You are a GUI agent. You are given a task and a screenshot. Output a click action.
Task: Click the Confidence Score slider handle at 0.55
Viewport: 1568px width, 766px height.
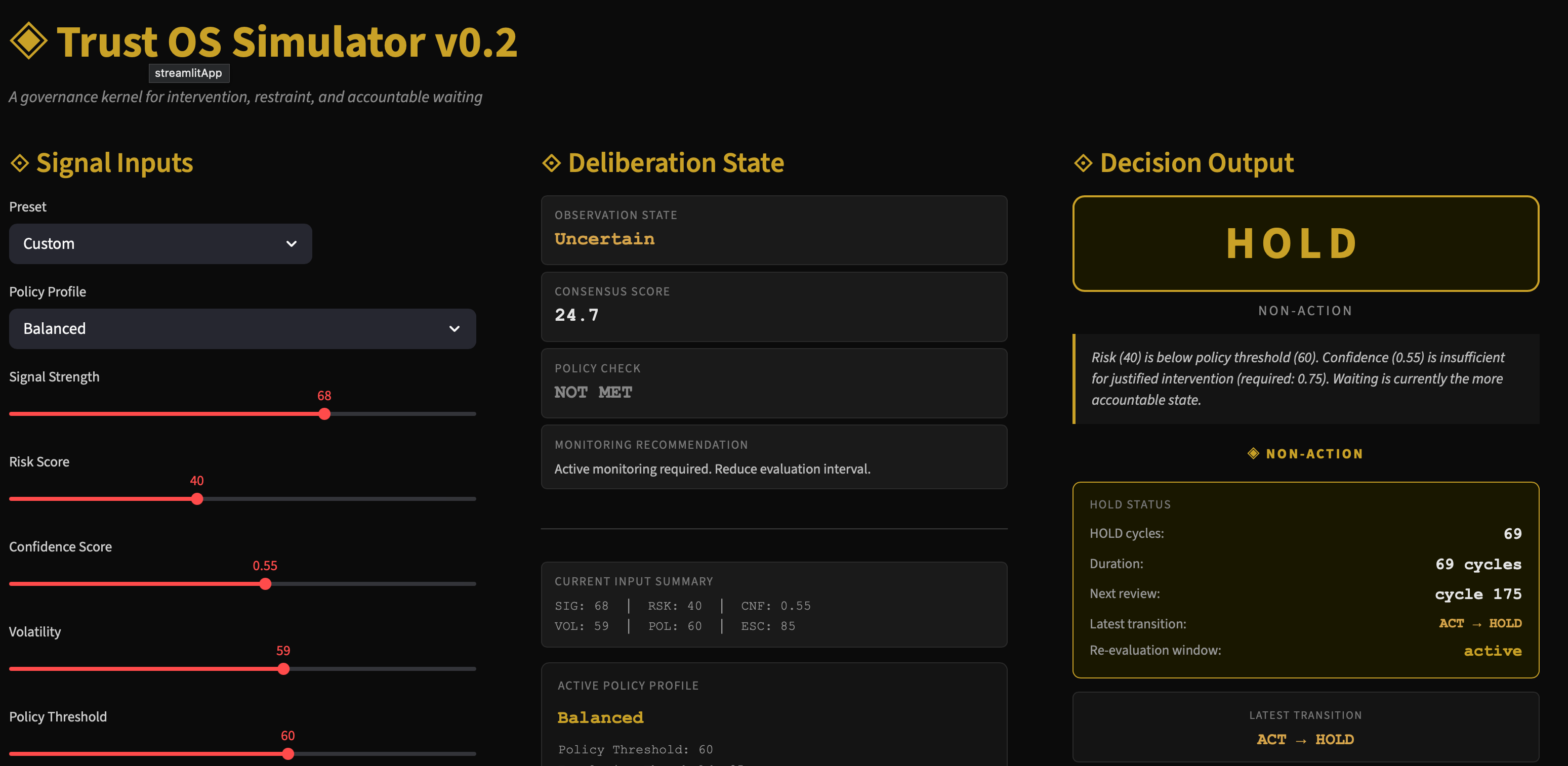coord(265,583)
